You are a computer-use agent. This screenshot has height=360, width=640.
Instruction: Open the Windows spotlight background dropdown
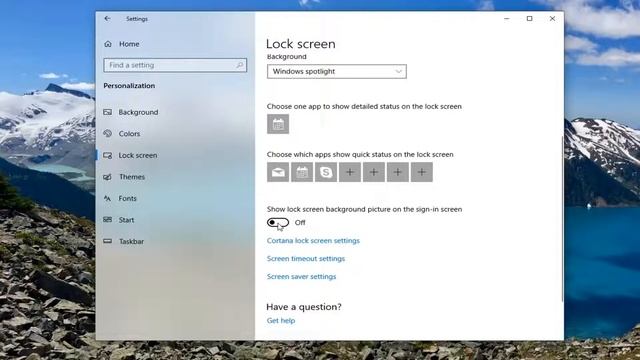[337, 71]
